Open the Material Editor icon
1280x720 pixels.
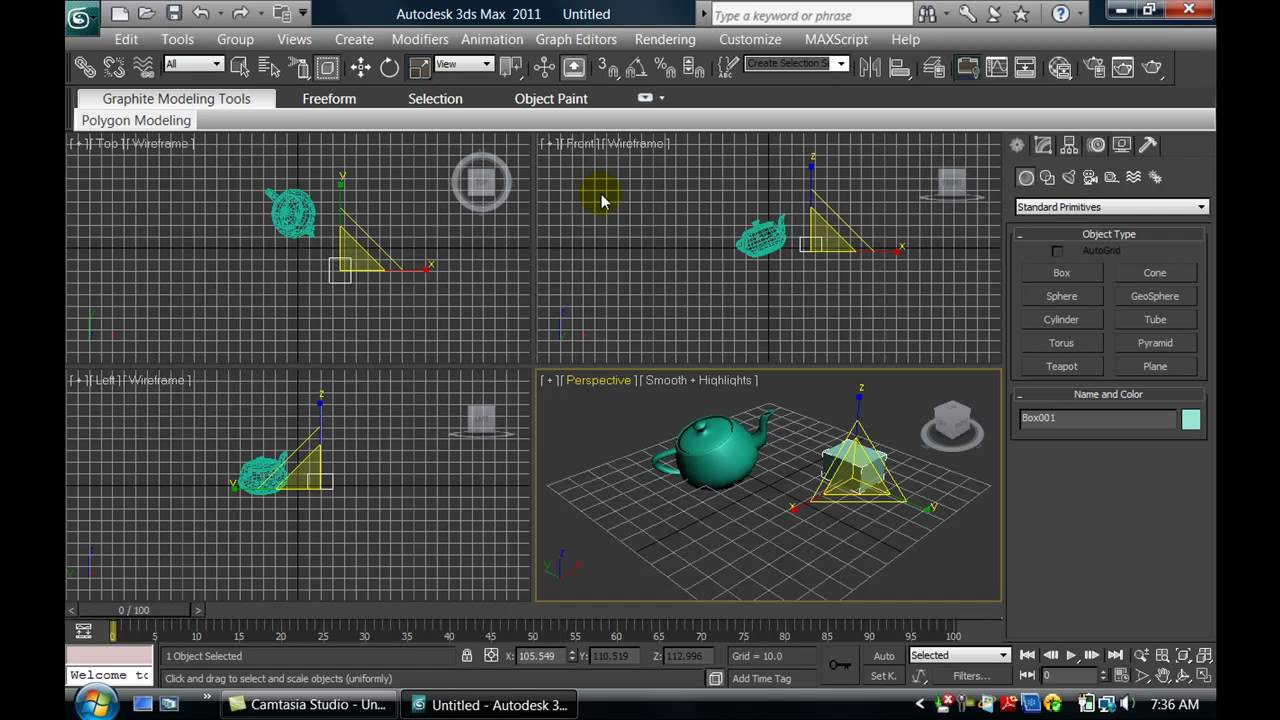pos(1060,67)
